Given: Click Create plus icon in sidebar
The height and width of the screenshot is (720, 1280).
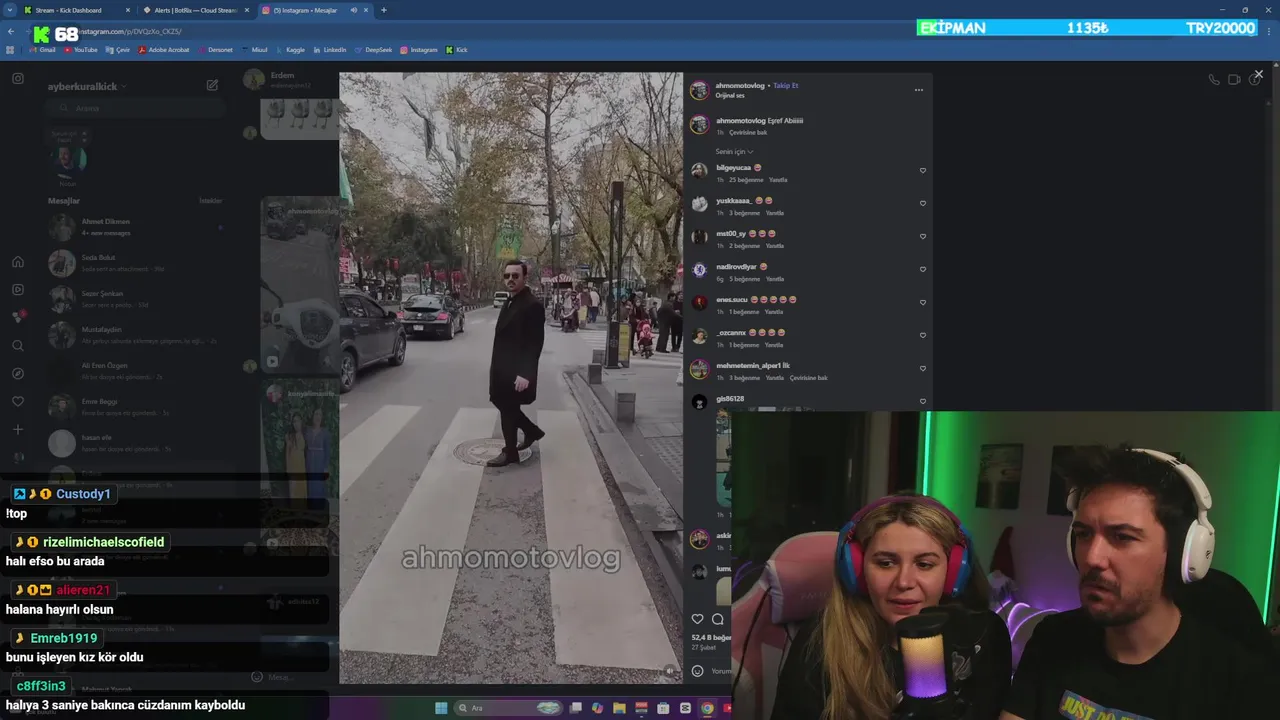Looking at the screenshot, I should coord(18,430).
